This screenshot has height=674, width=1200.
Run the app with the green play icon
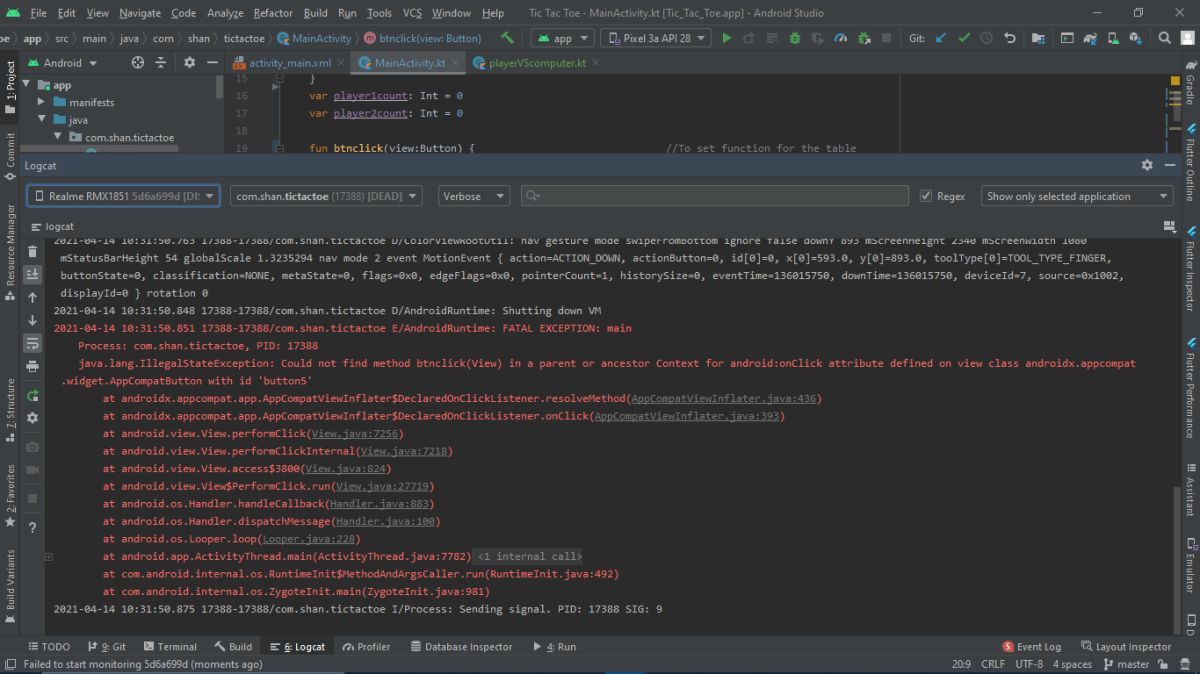[727, 38]
